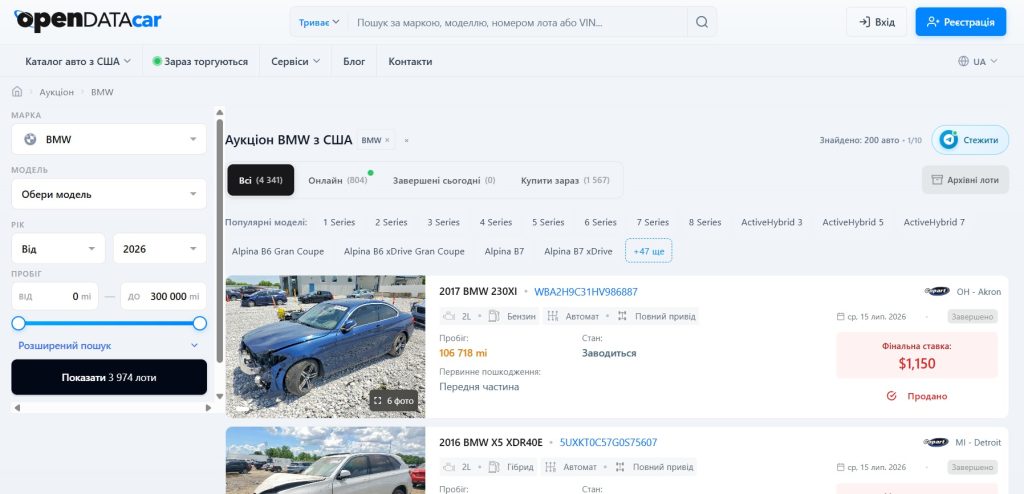Image resolution: width=1024 pixels, height=494 pixels.
Task: Click the search magnifier icon
Action: pos(701,22)
